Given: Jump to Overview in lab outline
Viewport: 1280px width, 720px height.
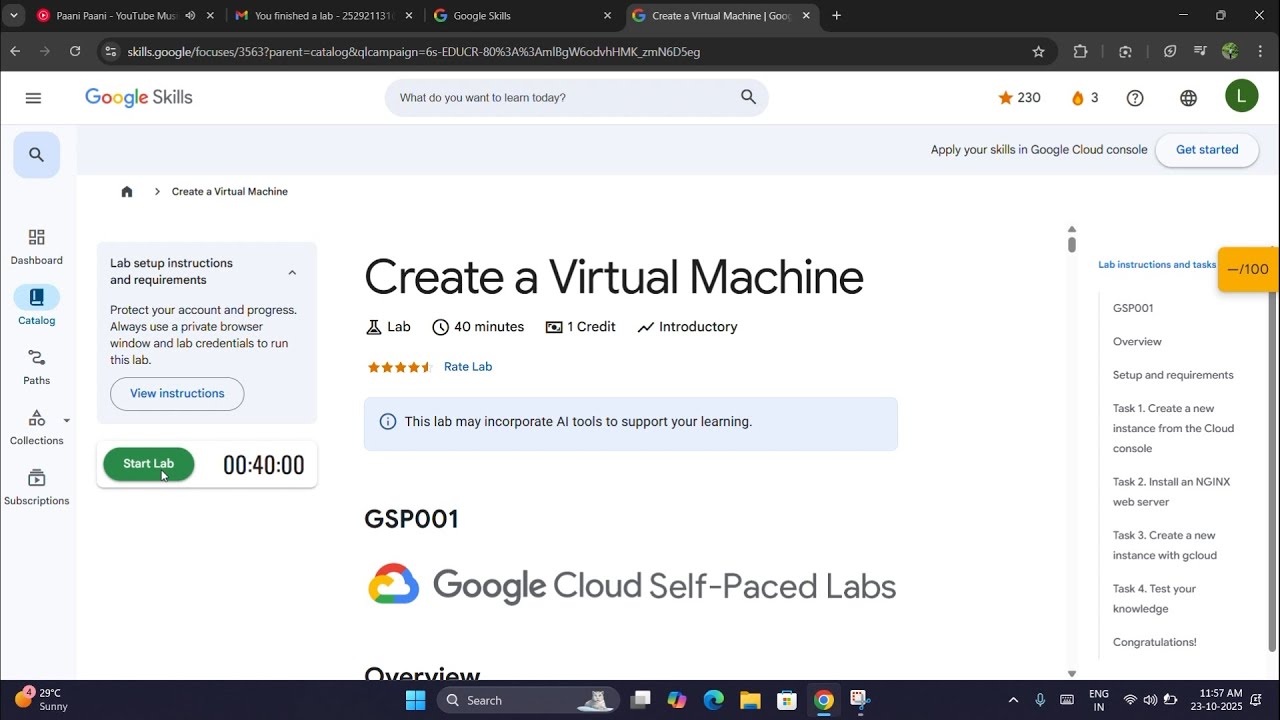Looking at the screenshot, I should click(1137, 342).
